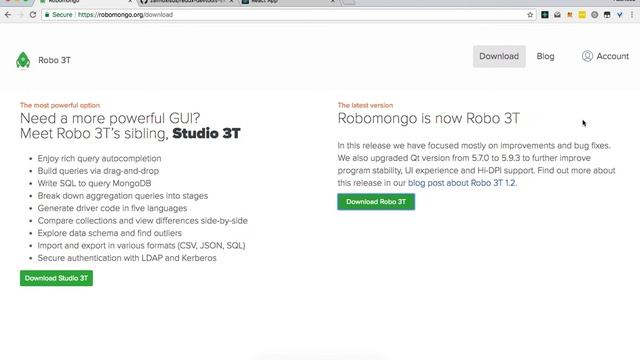Bookmark this page with the star icon

tap(530, 15)
